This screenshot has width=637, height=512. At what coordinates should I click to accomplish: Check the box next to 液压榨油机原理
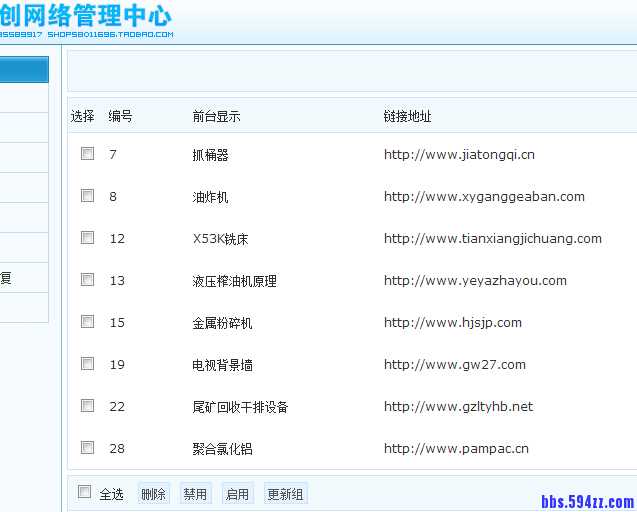88,280
